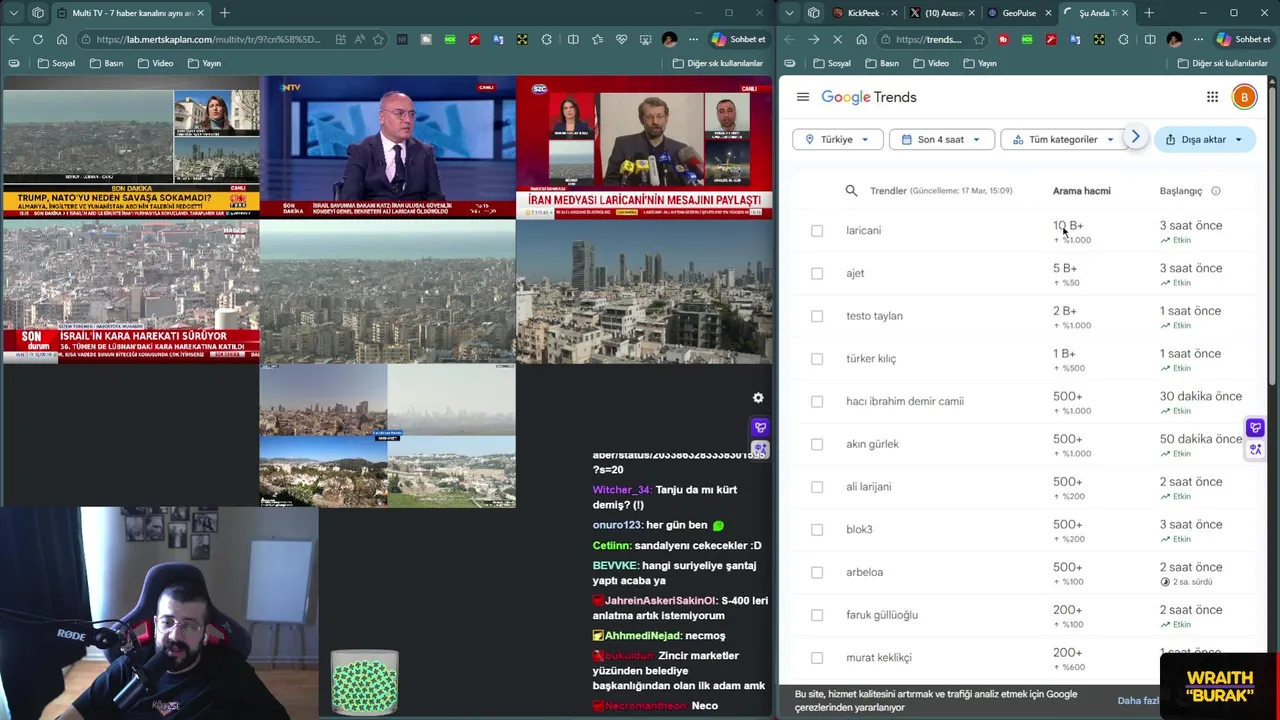Check the ali larijani checkbox
The height and width of the screenshot is (720, 1280).
click(817, 487)
